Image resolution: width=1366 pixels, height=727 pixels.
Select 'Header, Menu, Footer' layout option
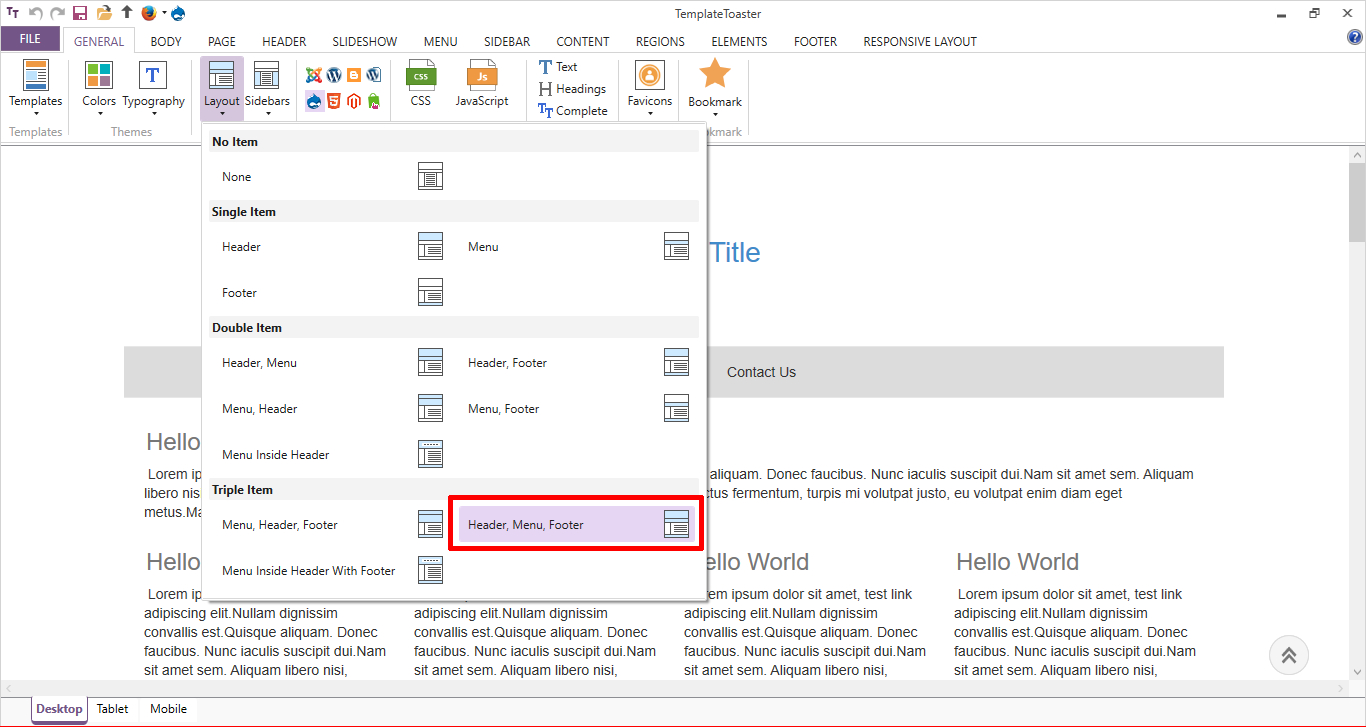577,525
